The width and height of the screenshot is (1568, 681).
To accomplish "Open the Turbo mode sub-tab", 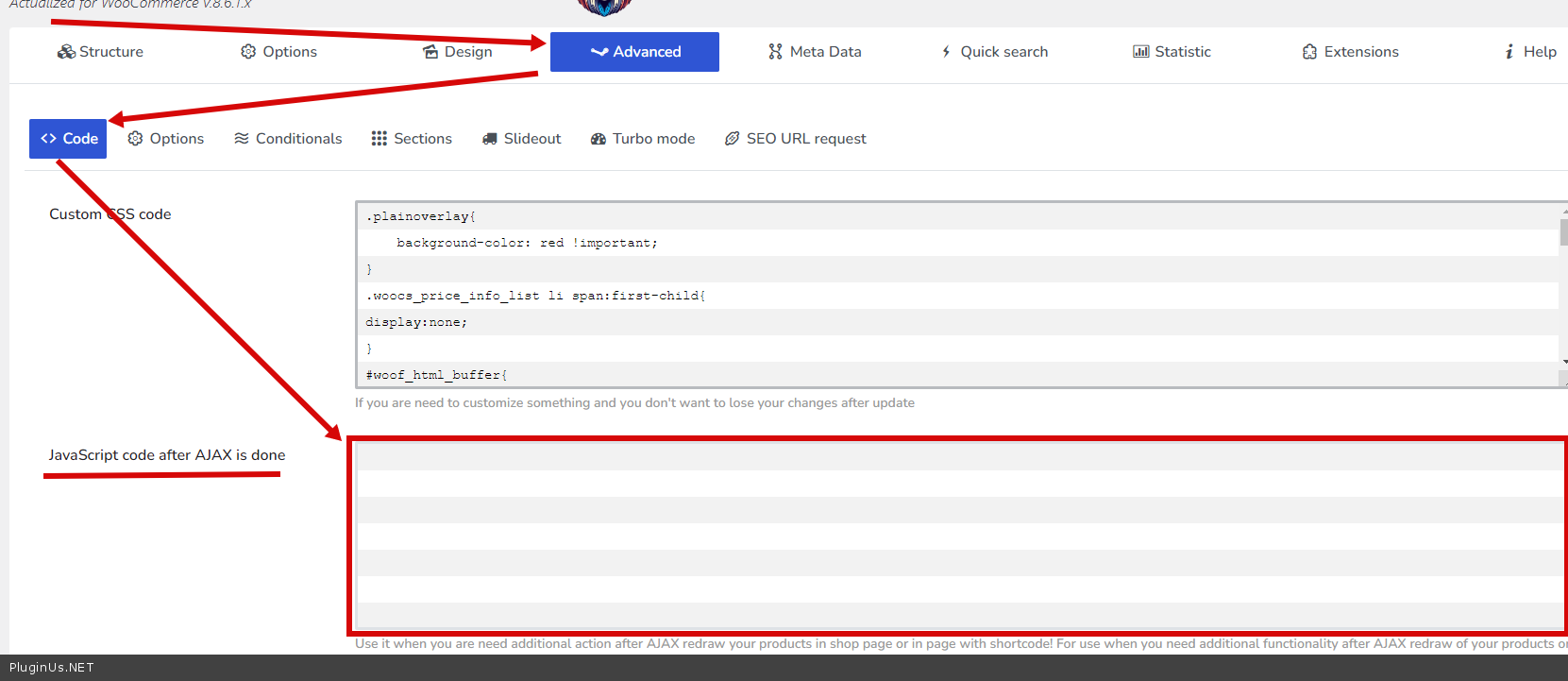I will (643, 139).
